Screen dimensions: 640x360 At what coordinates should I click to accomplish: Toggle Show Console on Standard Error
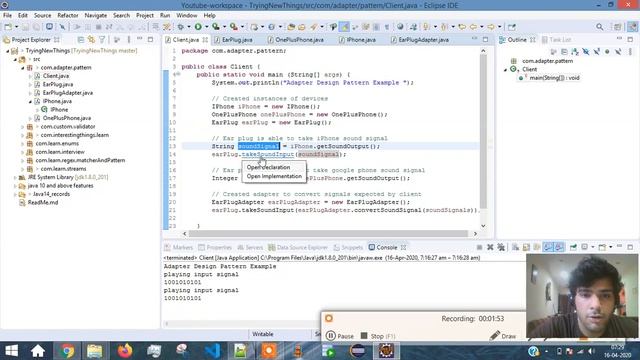[559, 247]
